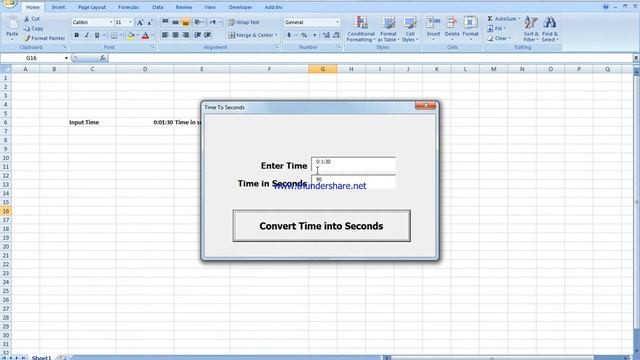Click the Merge & Center button

coord(251,35)
